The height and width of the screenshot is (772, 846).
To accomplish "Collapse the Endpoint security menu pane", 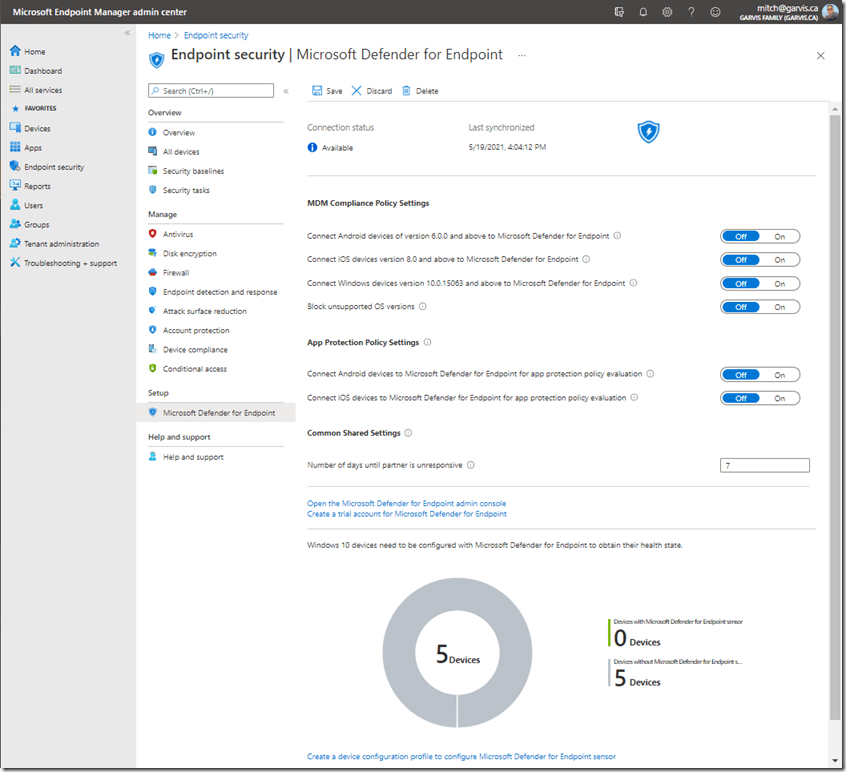I will 286,91.
